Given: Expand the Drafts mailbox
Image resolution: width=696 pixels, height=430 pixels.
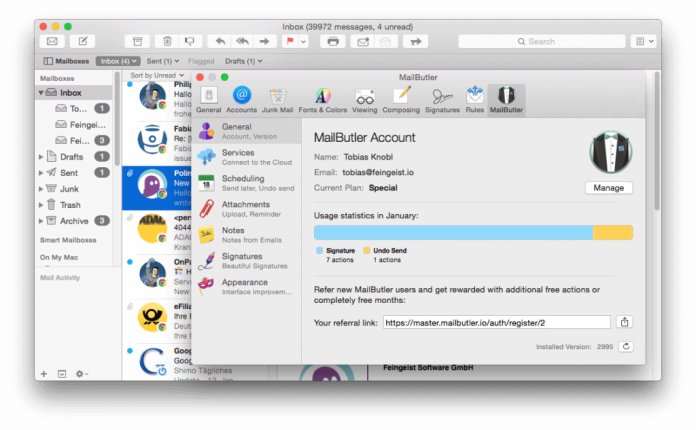Looking at the screenshot, I should point(41,157).
